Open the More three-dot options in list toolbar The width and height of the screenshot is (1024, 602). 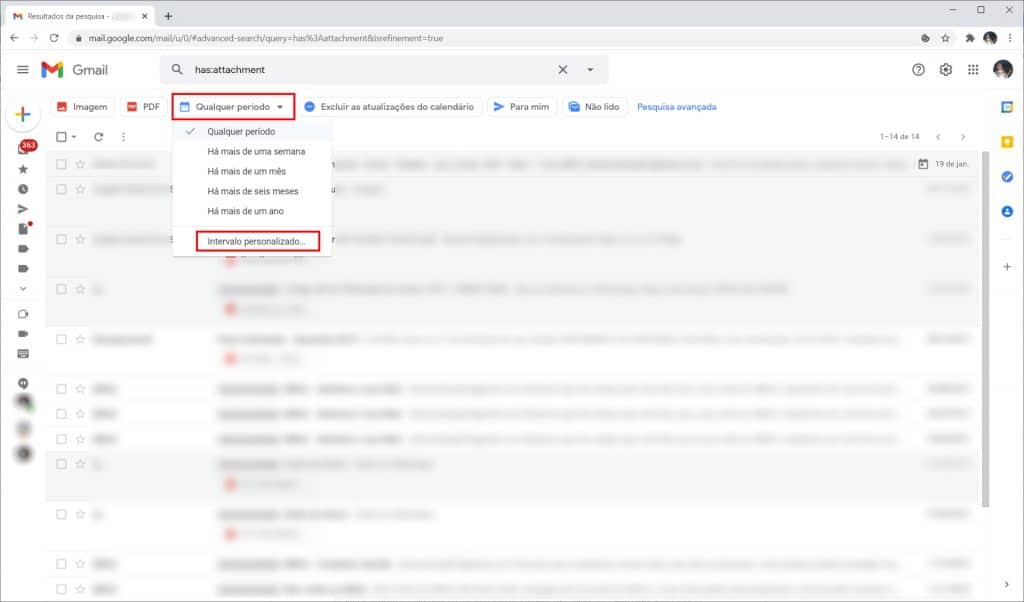(123, 136)
